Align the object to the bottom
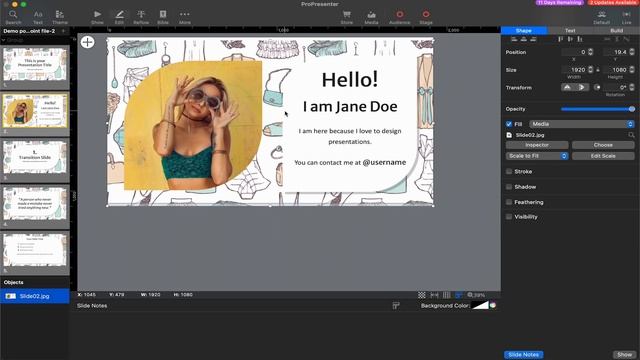Viewport: 640px width, 360px height. click(580, 39)
